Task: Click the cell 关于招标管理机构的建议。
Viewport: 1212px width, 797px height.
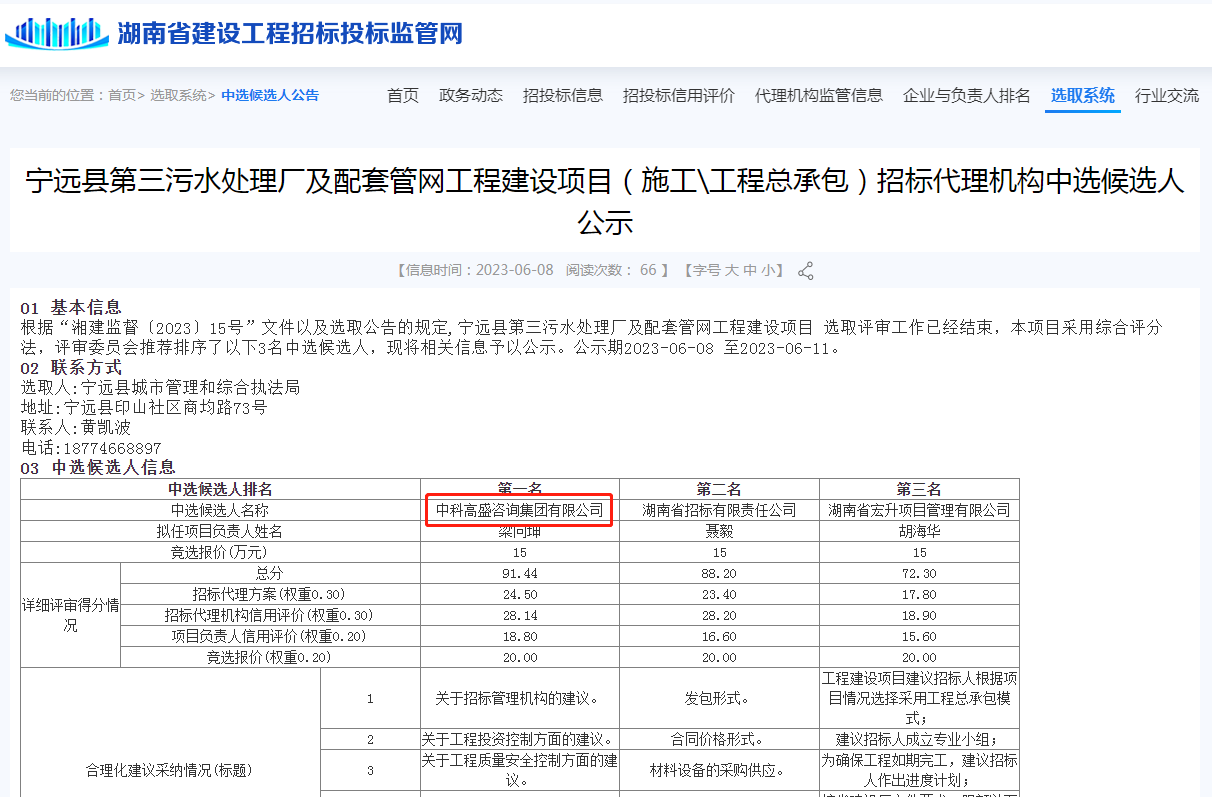Action: click(x=520, y=698)
